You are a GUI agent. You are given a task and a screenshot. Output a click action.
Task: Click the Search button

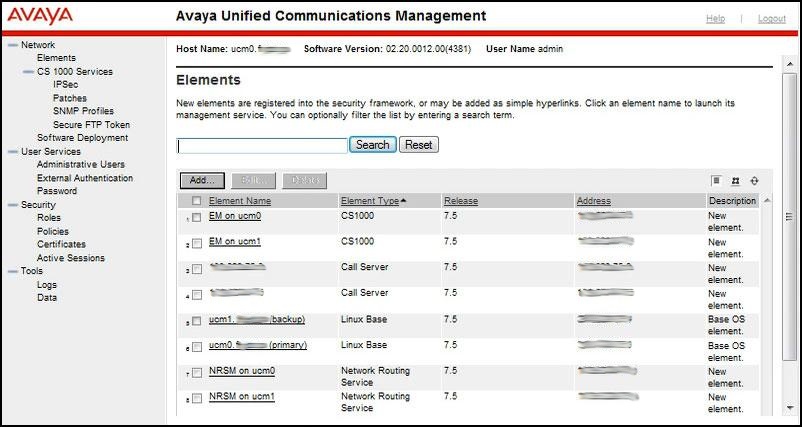[x=372, y=145]
